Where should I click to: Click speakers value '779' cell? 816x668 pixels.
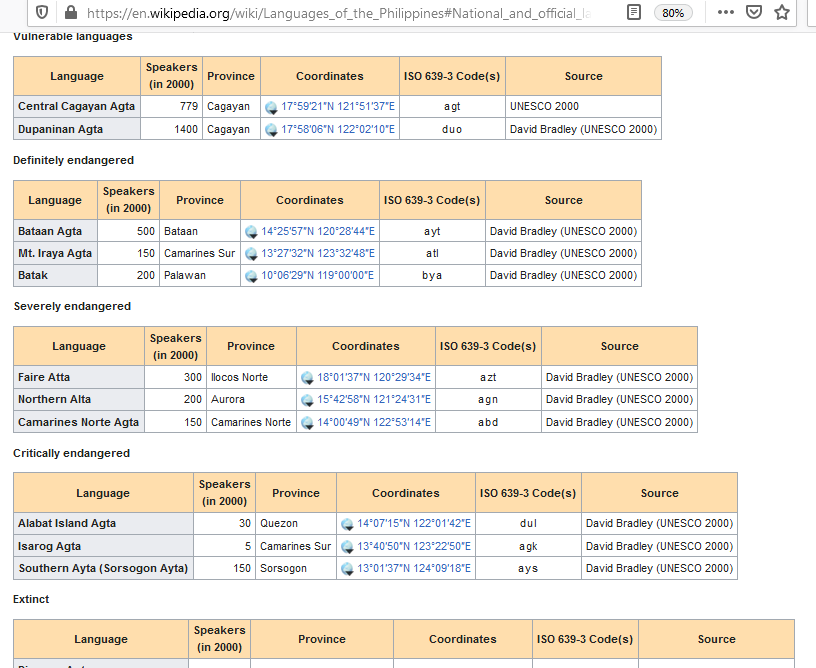click(171, 107)
